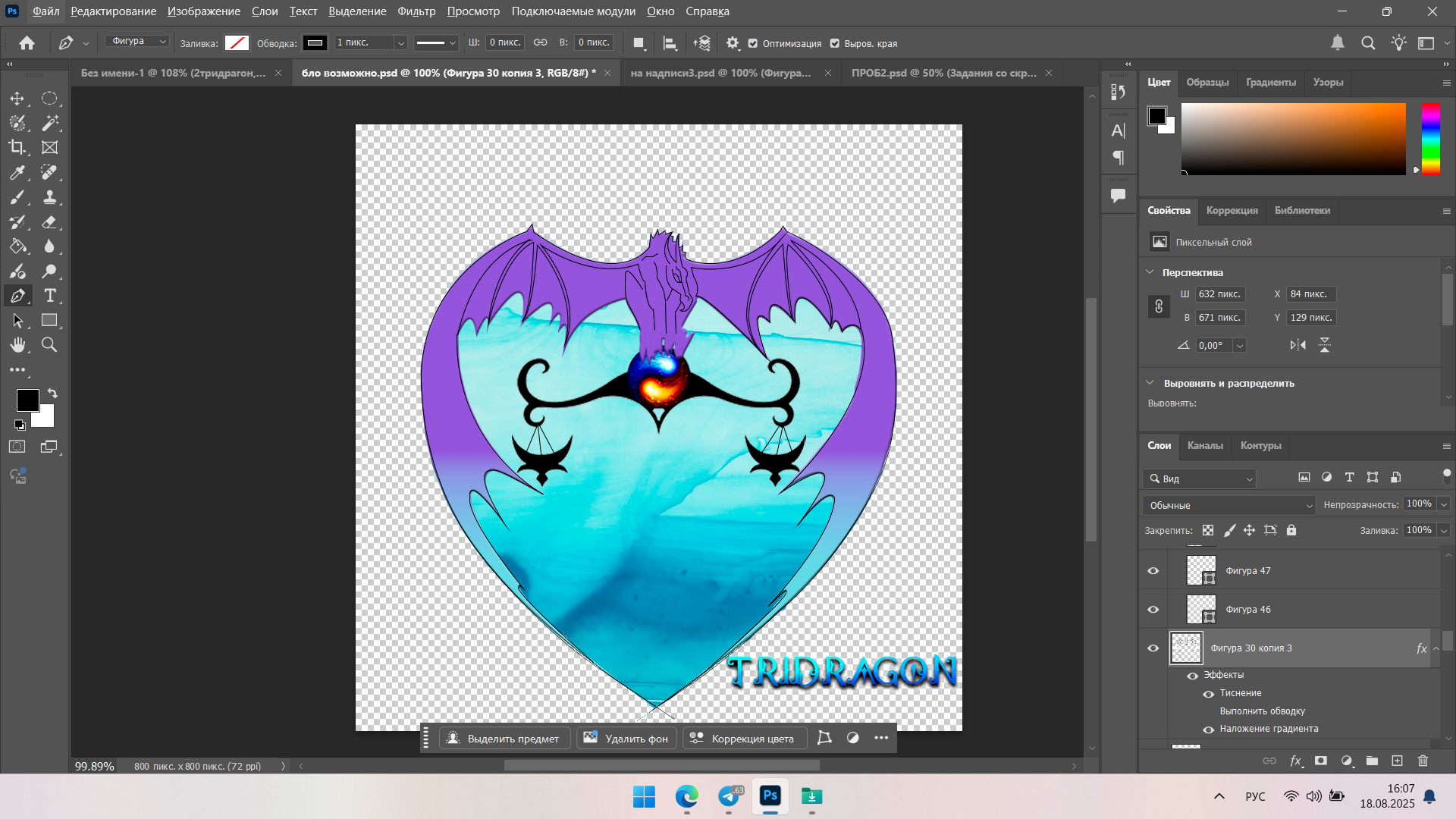Collapse the Перспектива section
Screen dimensions: 1456x819
[x=1150, y=272]
